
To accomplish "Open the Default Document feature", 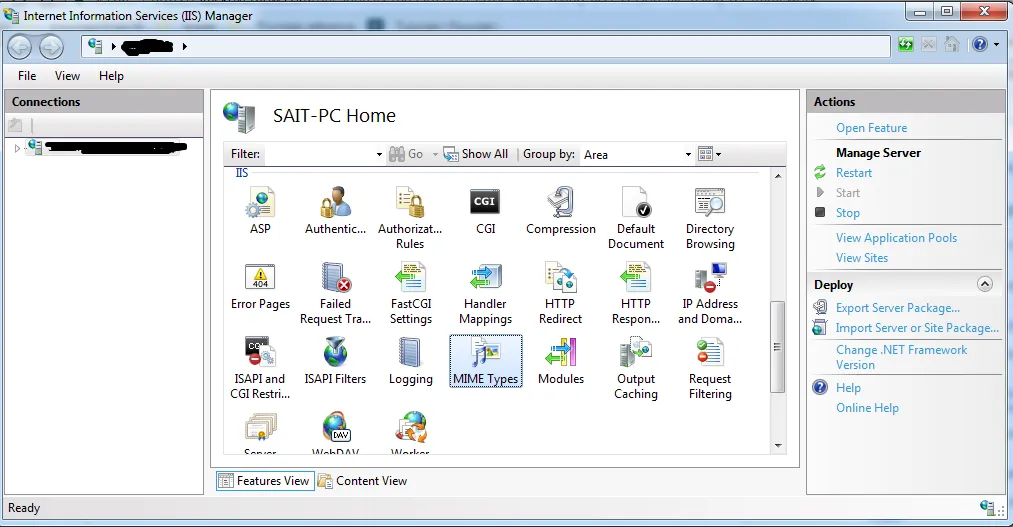I will (636, 218).
